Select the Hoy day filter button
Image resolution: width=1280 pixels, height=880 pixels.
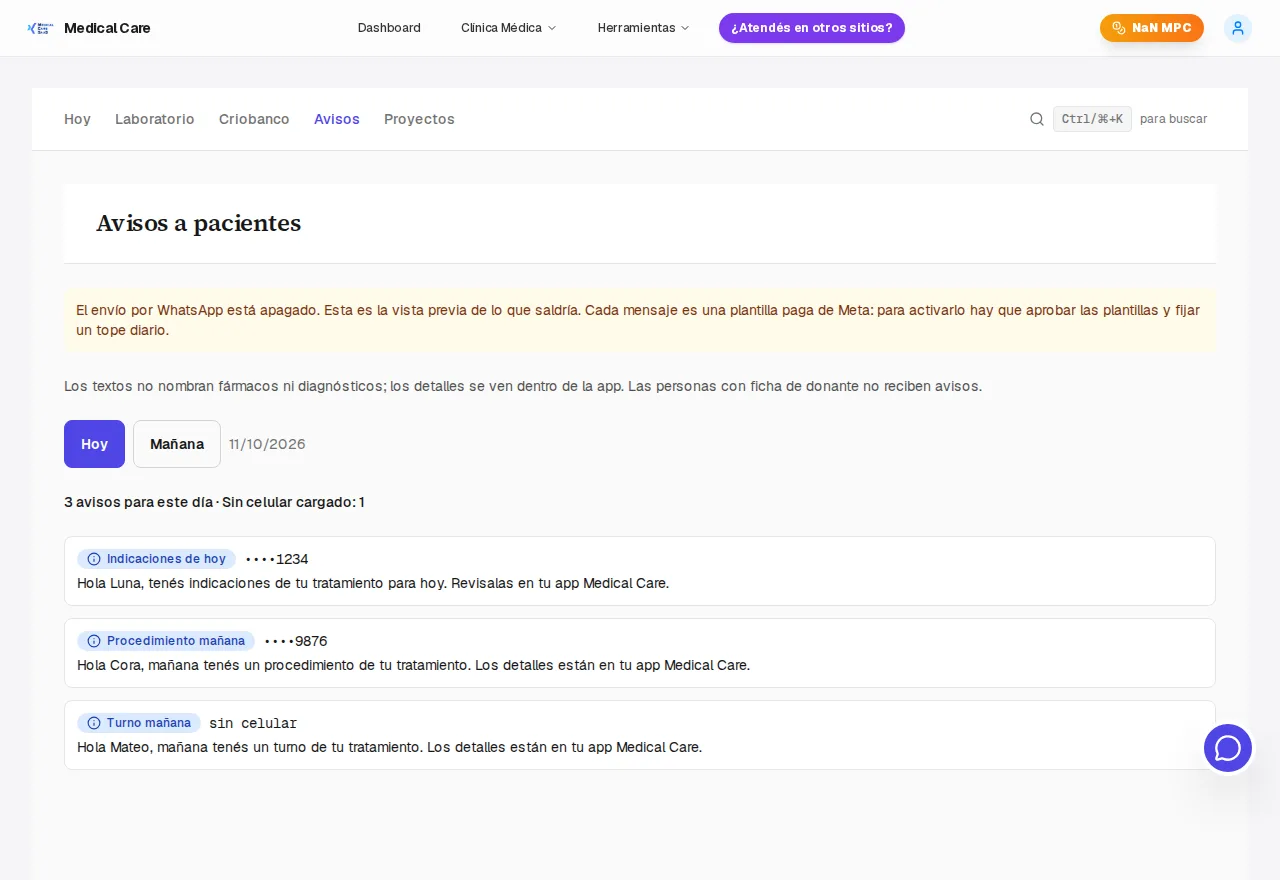tap(94, 444)
